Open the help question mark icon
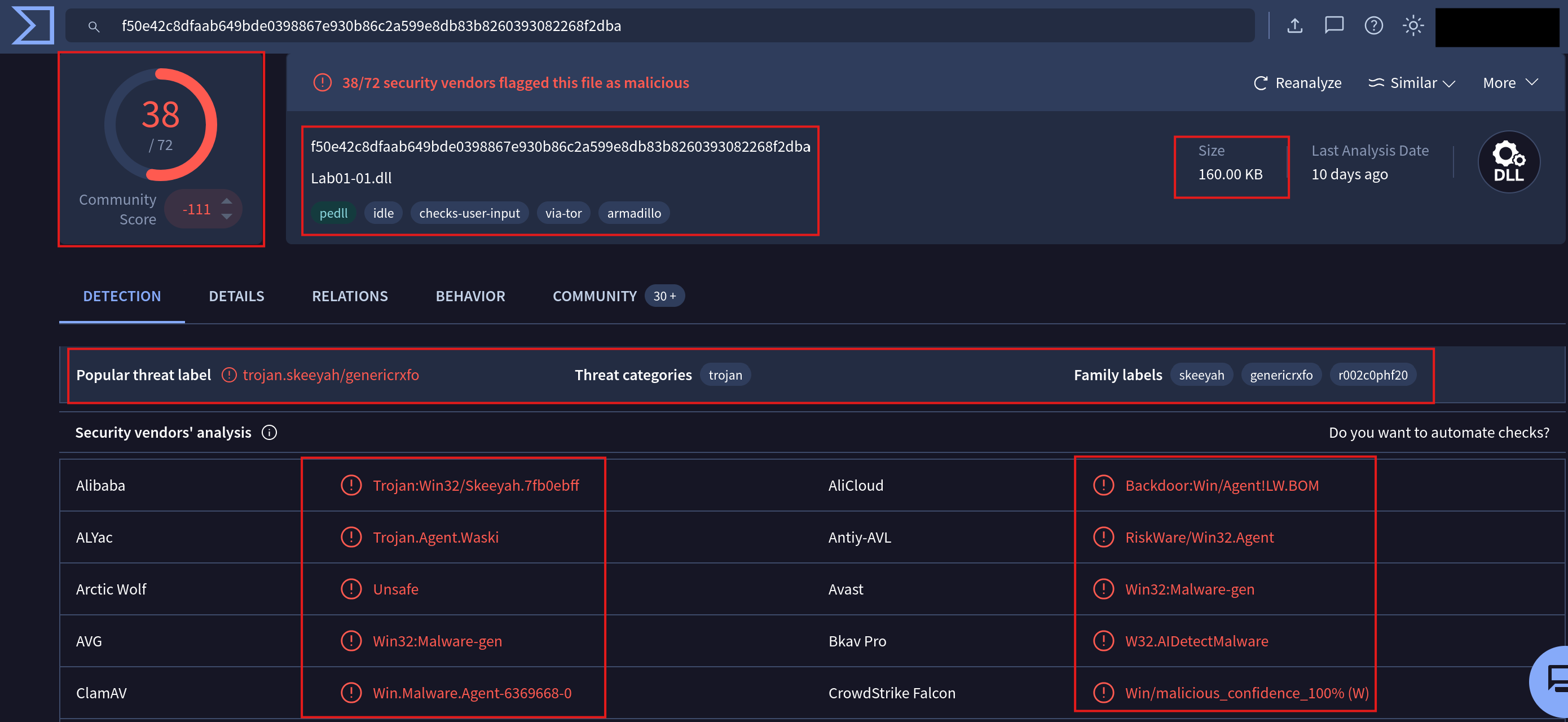1568x722 pixels. tap(1374, 25)
